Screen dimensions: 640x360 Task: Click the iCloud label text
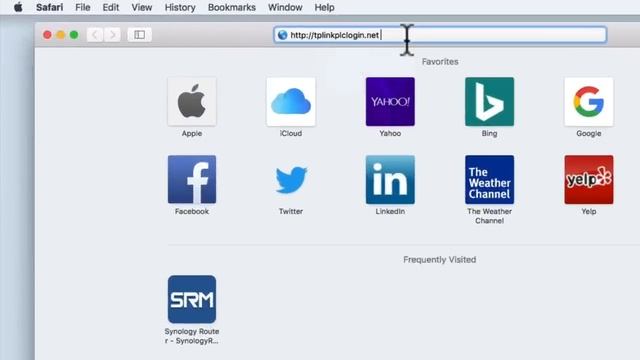click(291, 133)
